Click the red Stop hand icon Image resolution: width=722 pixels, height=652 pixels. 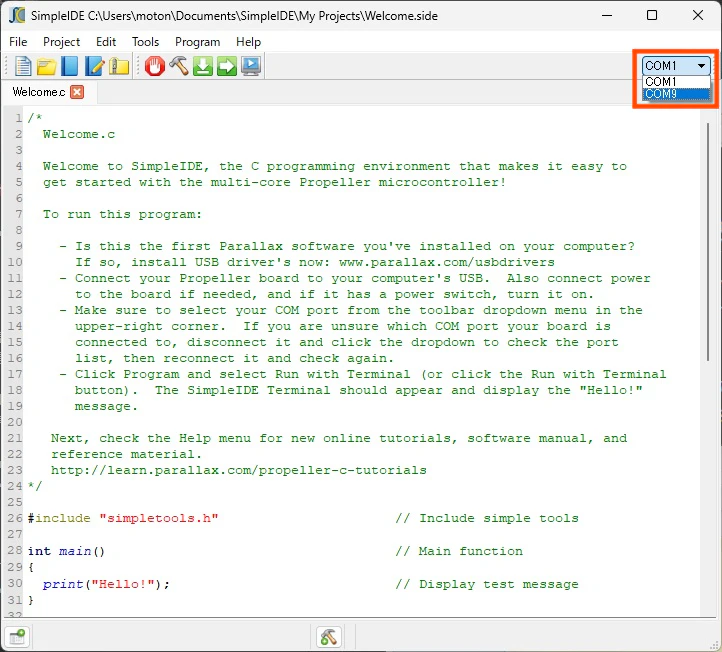tap(155, 66)
